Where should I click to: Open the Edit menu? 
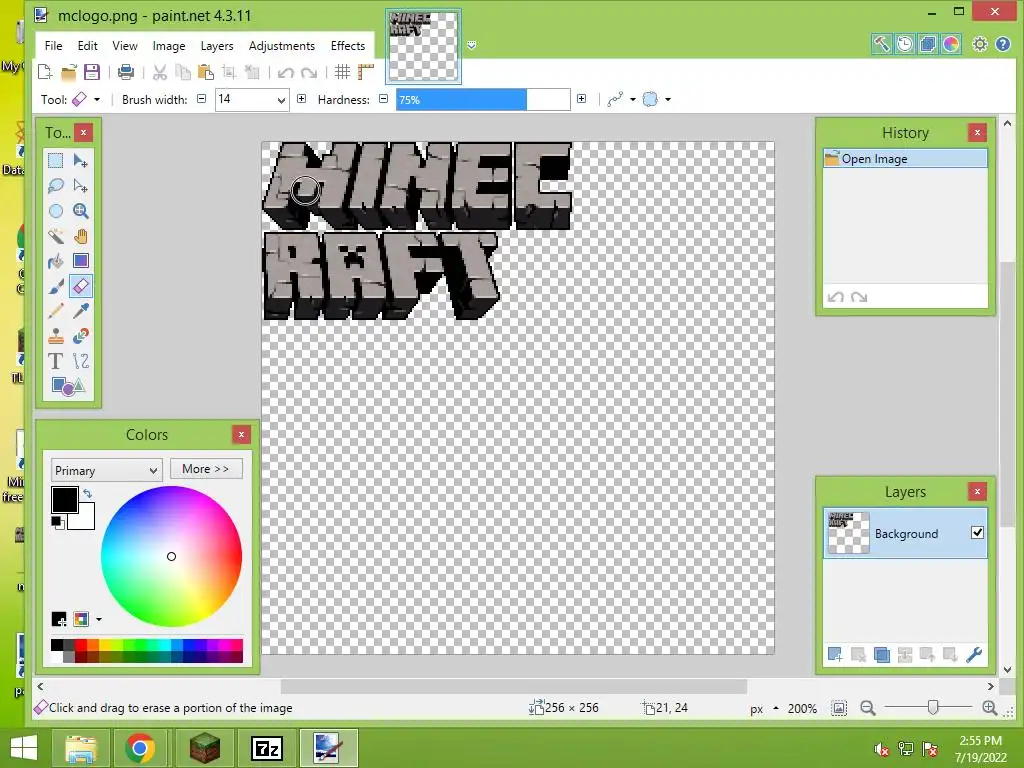pyautogui.click(x=88, y=46)
